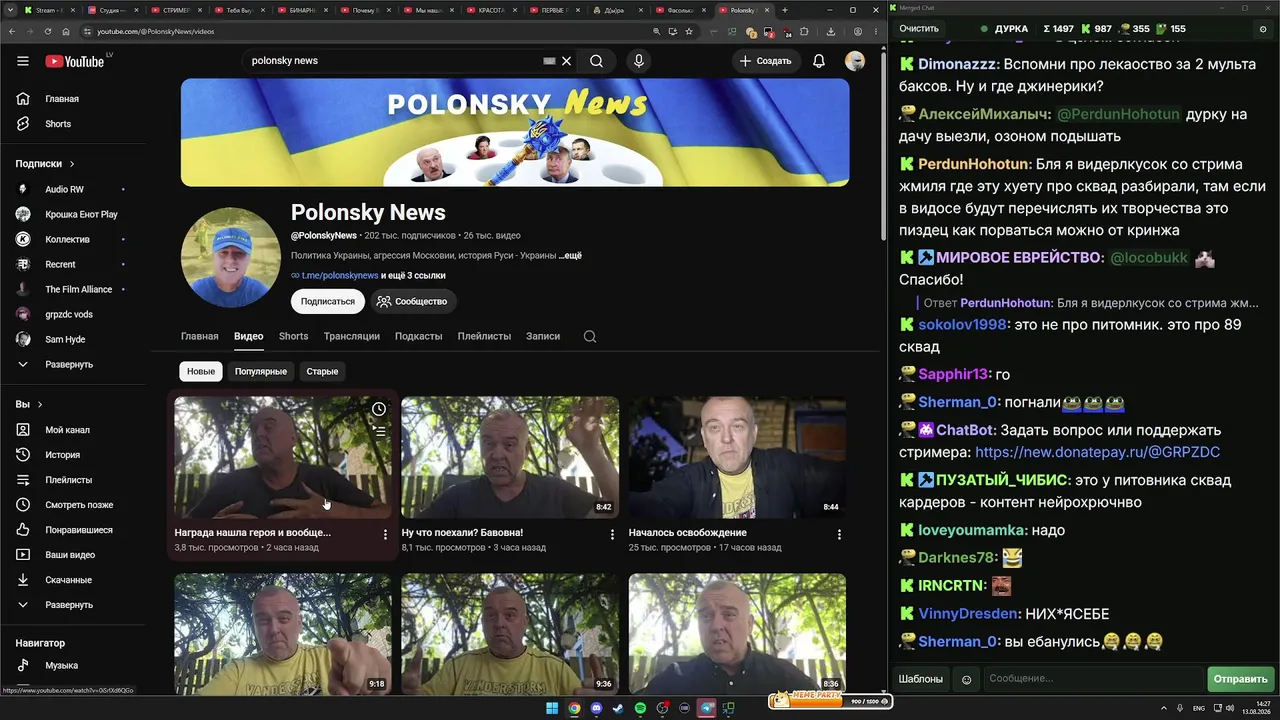
Task: Open Merged Chat settings gear
Action: point(1264,29)
